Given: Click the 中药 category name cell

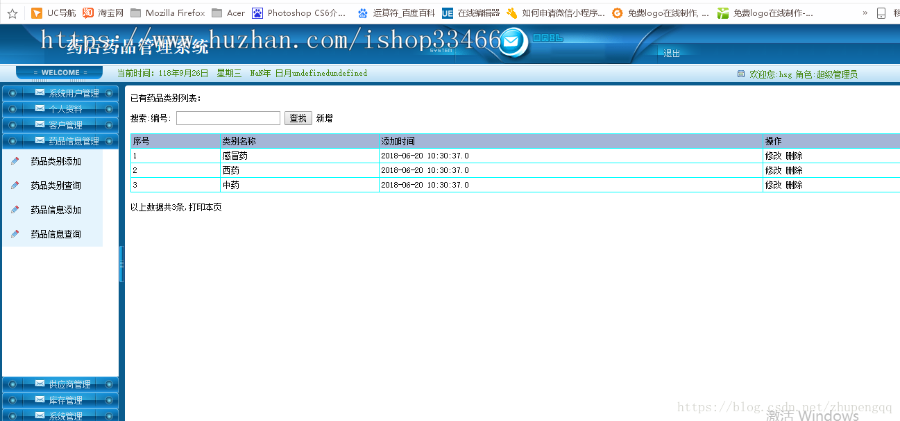Looking at the screenshot, I should [300, 185].
